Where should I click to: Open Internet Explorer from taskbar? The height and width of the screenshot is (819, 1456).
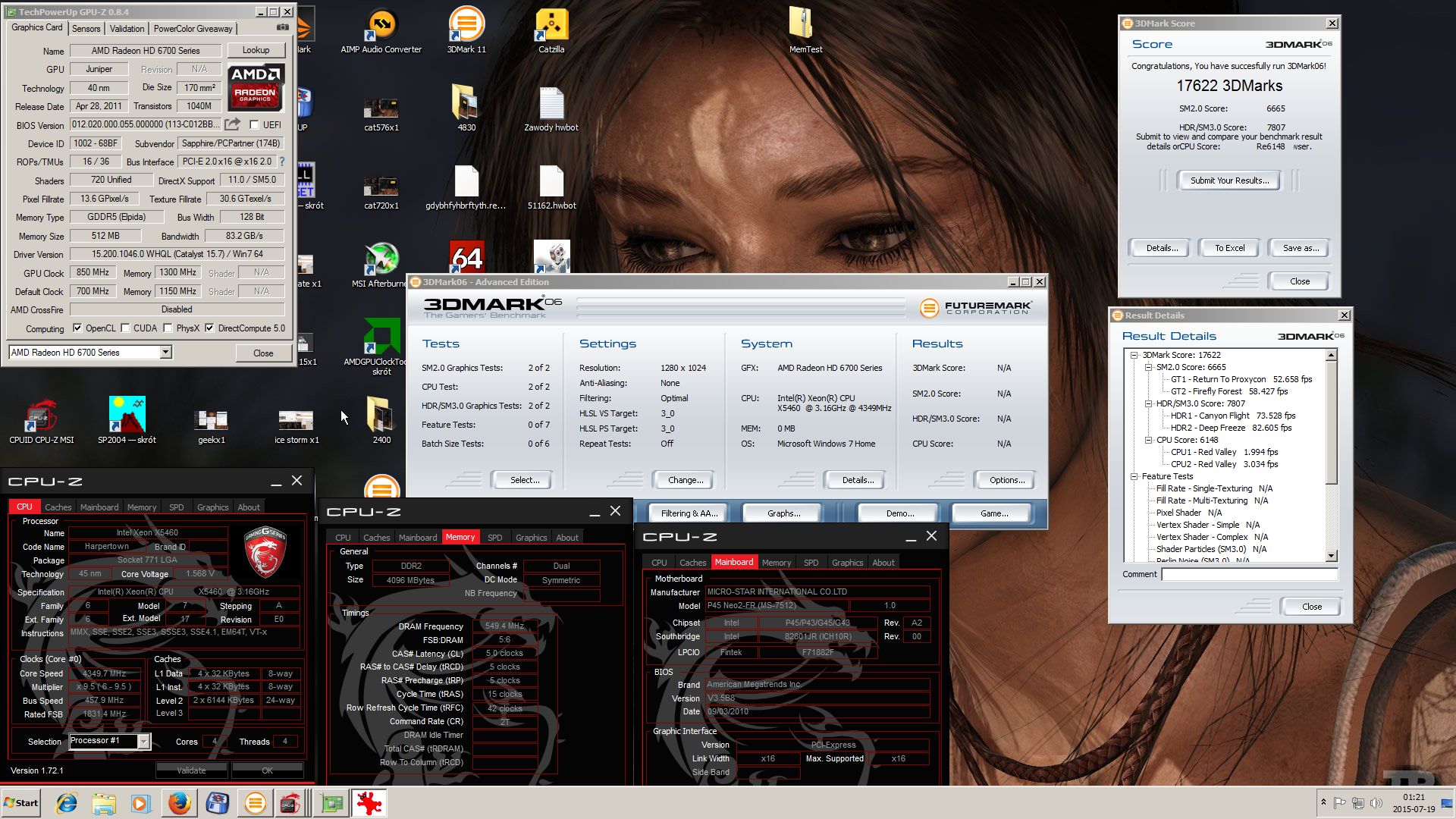[67, 803]
